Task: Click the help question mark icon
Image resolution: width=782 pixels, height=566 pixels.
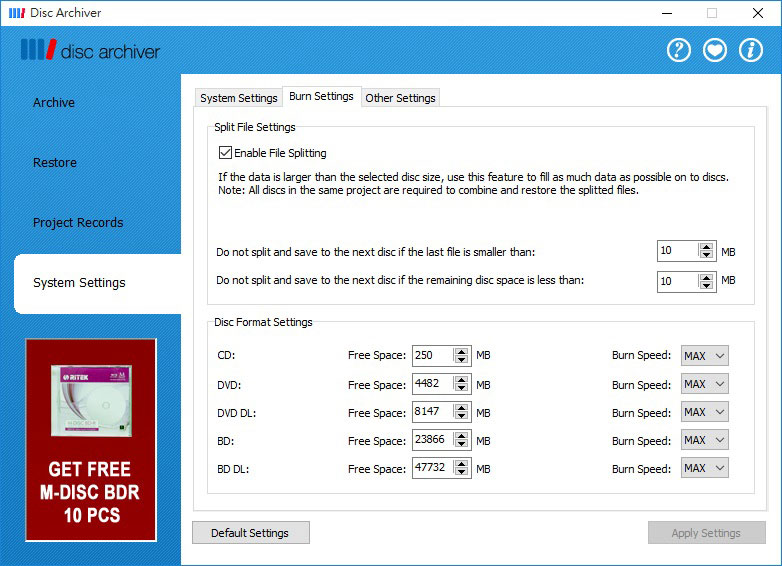Action: (x=679, y=50)
